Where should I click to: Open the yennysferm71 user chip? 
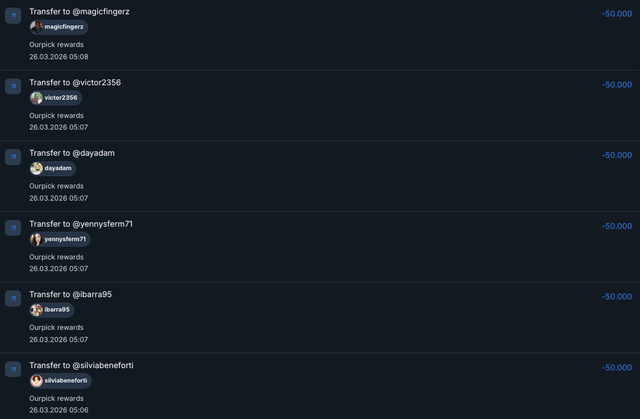(x=60, y=240)
